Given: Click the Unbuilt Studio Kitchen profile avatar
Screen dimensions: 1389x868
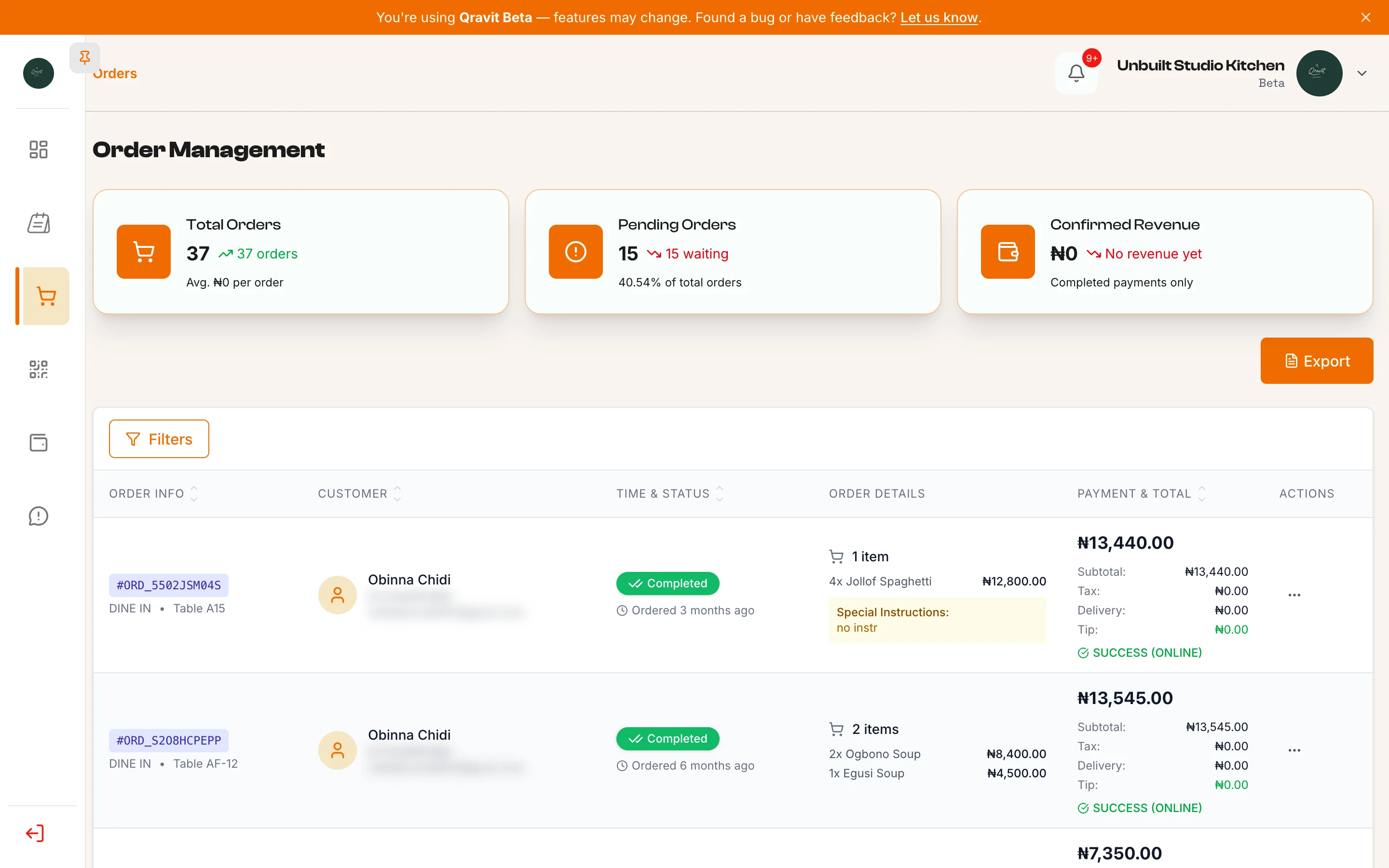Looking at the screenshot, I should [1319, 73].
